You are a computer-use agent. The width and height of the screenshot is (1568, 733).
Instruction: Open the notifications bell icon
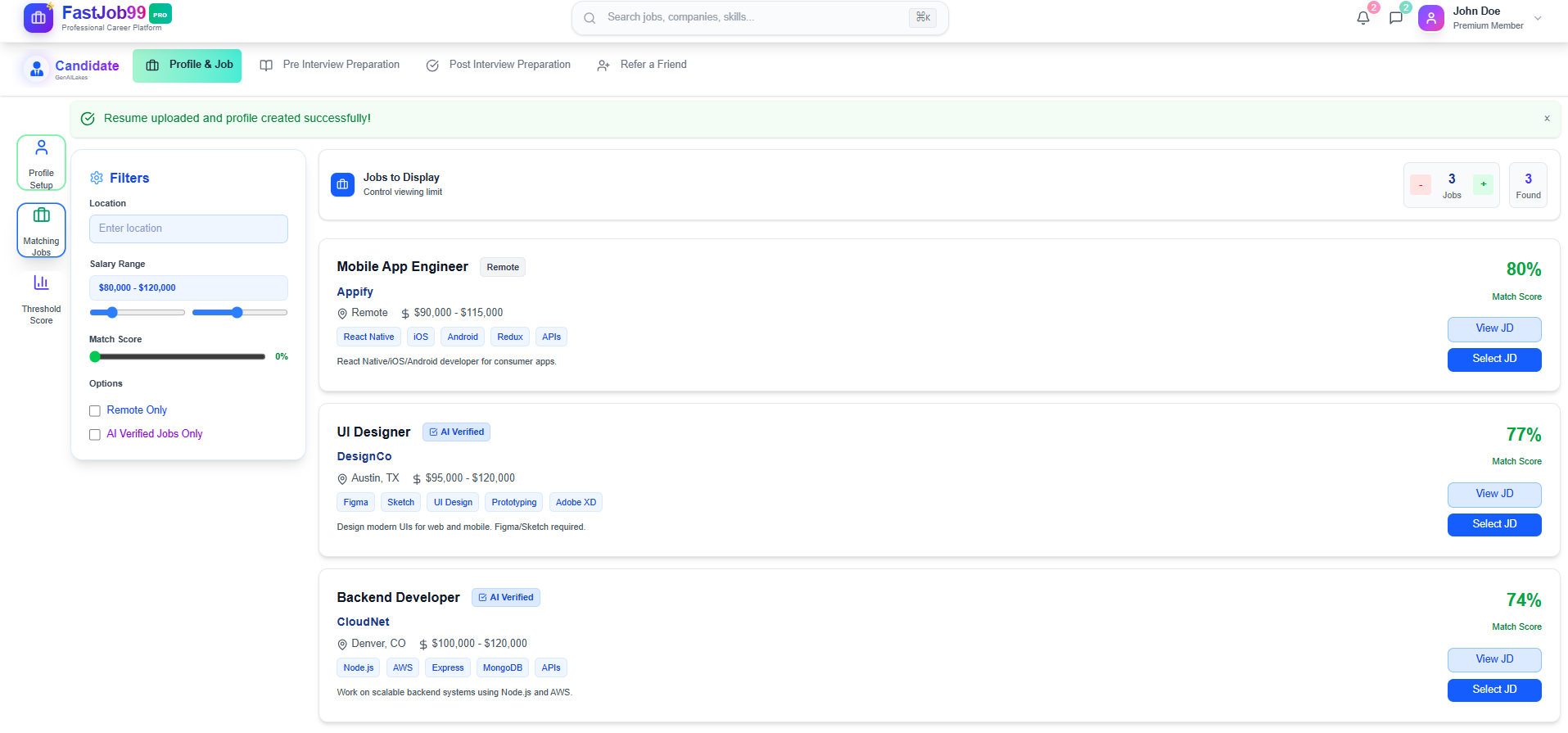point(1362,18)
